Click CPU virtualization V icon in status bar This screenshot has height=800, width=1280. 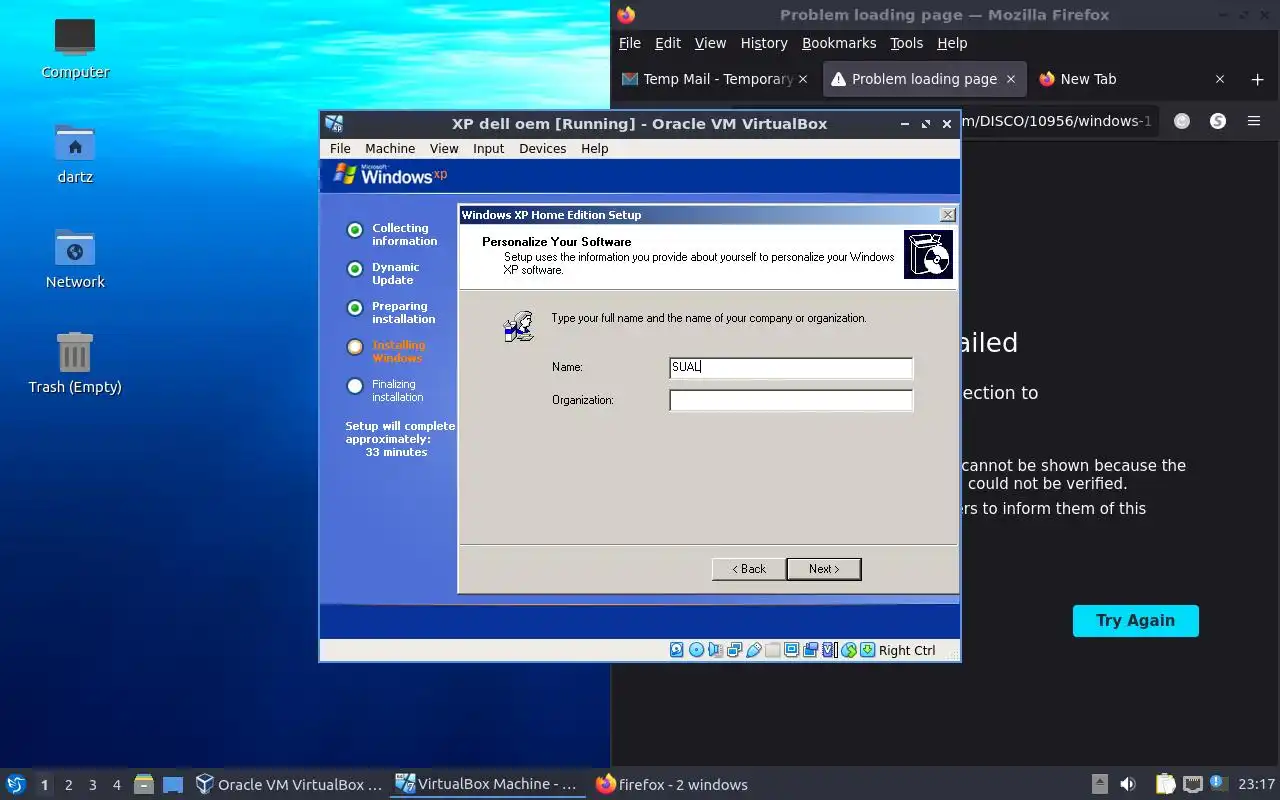tap(828, 650)
